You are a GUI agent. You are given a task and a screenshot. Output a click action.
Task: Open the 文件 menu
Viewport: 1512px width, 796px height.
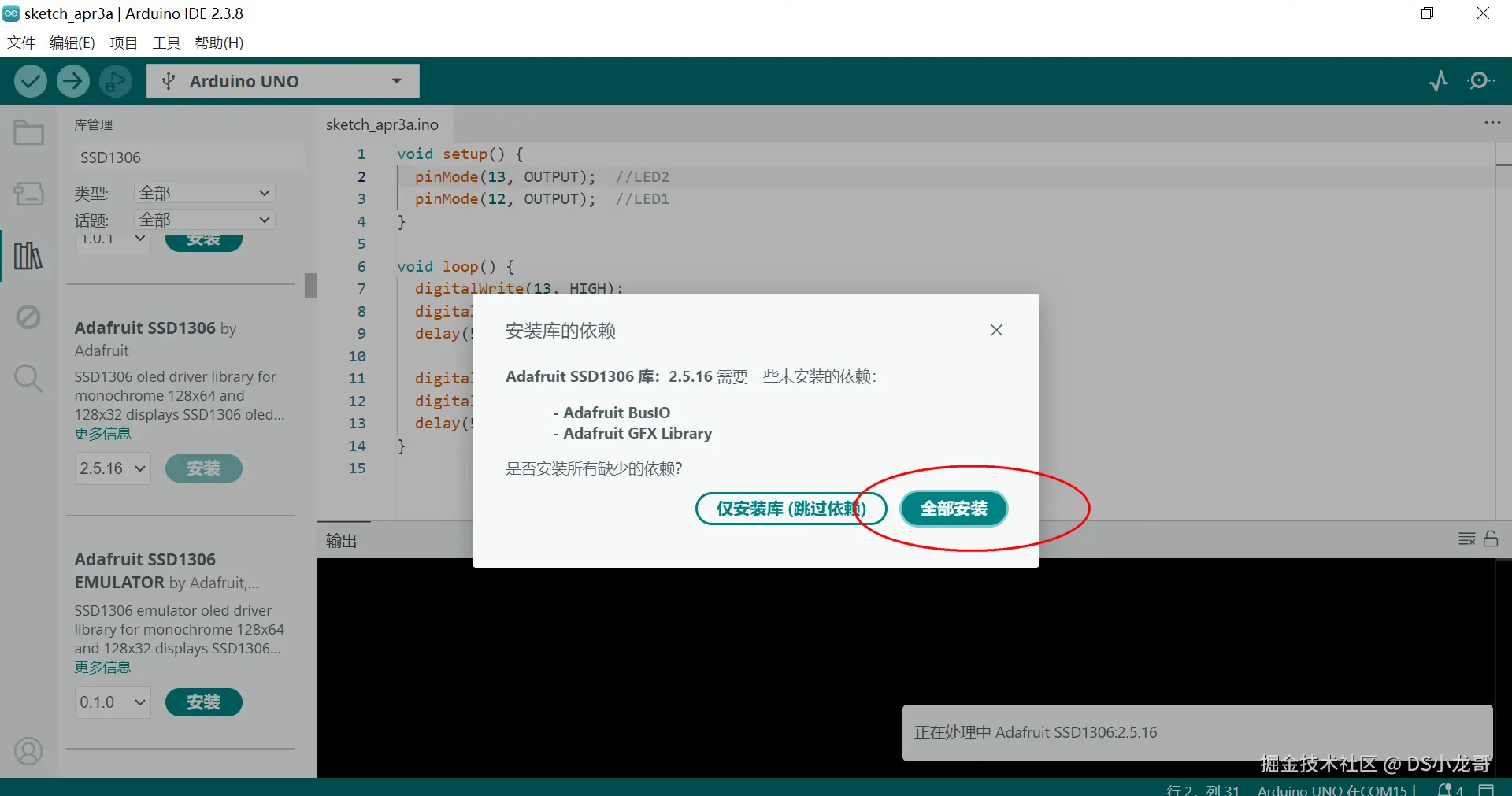tap(21, 43)
